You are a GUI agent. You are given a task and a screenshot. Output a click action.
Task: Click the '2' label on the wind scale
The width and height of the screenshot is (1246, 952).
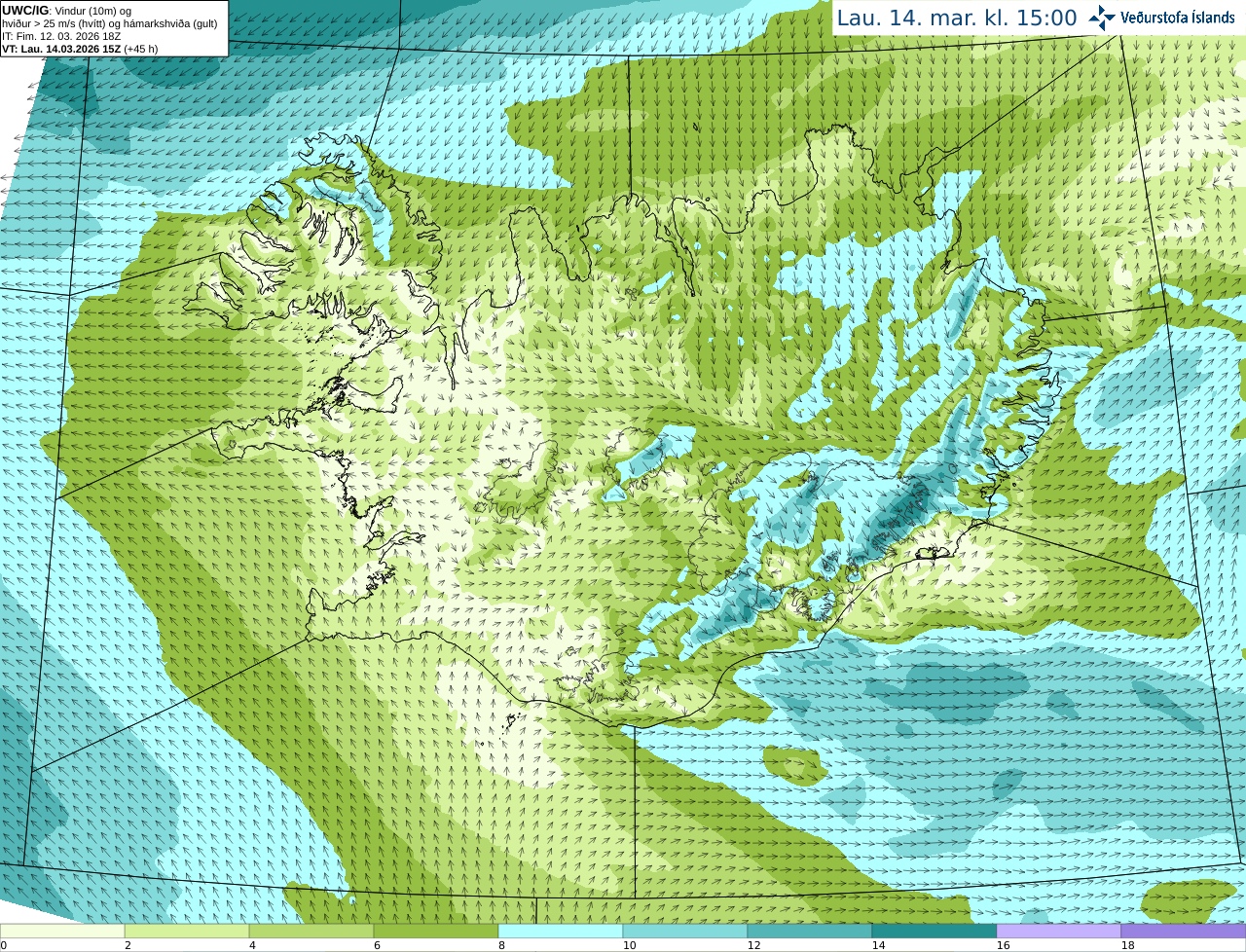128,945
